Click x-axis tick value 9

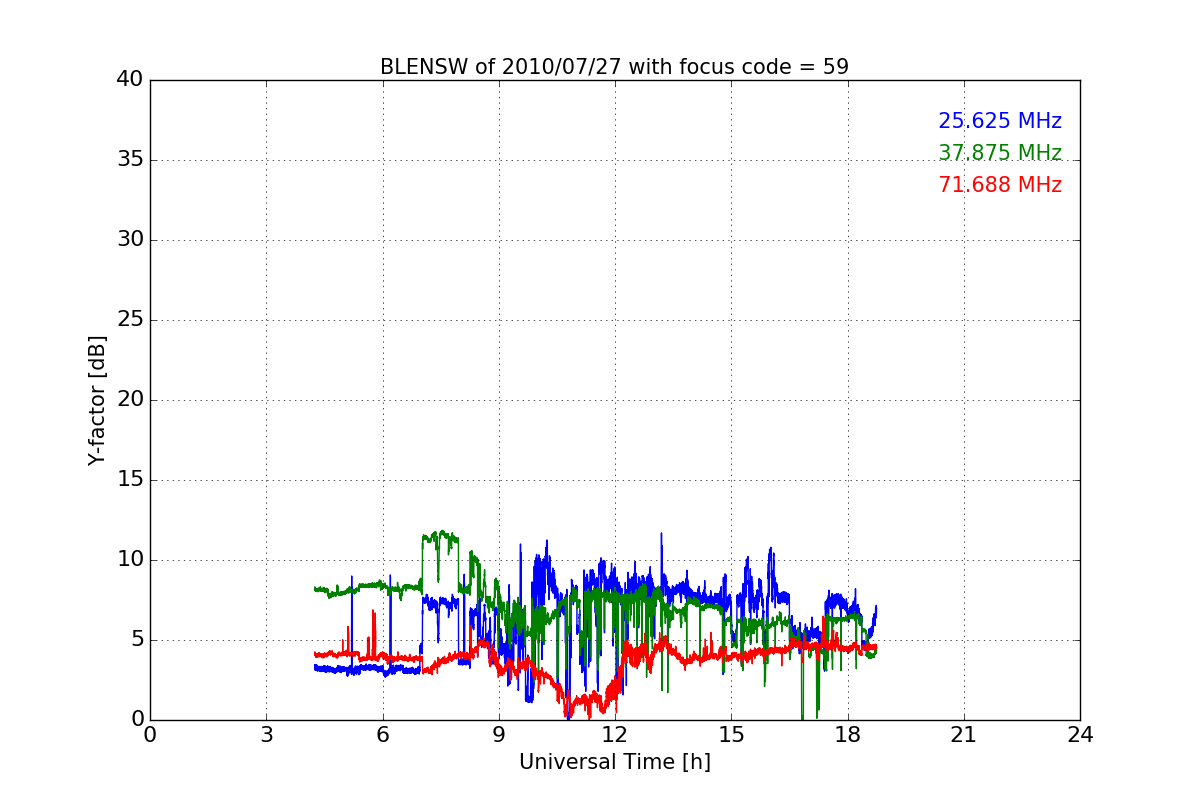click(x=499, y=735)
